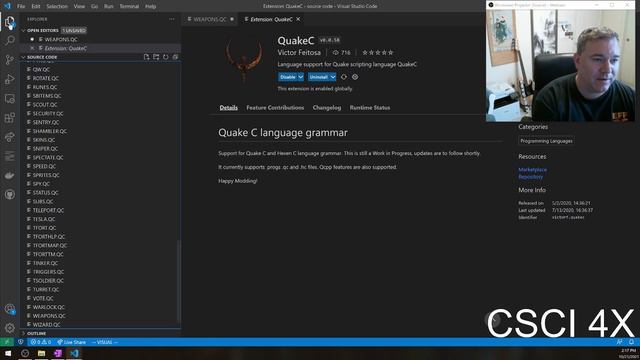The height and width of the screenshot is (360, 640).
Task: Open the GitHub view in activity bar
Action: (x=9, y=195)
